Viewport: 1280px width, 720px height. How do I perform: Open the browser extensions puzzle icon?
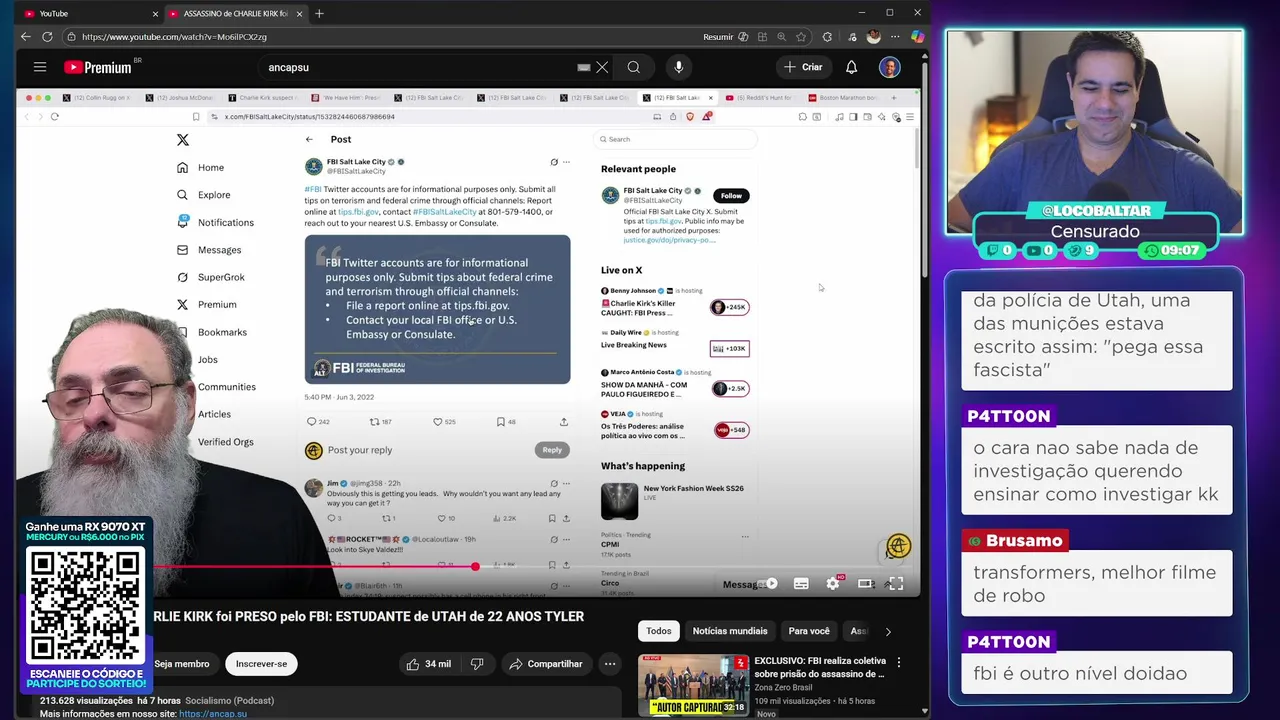(x=827, y=37)
